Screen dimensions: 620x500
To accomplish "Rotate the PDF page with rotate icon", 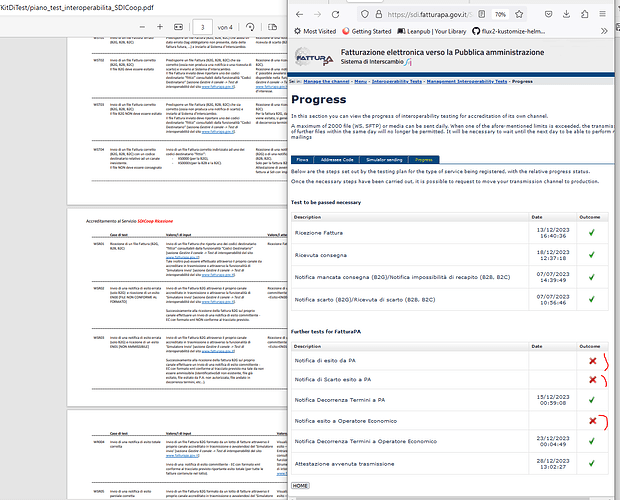I will [250, 27].
